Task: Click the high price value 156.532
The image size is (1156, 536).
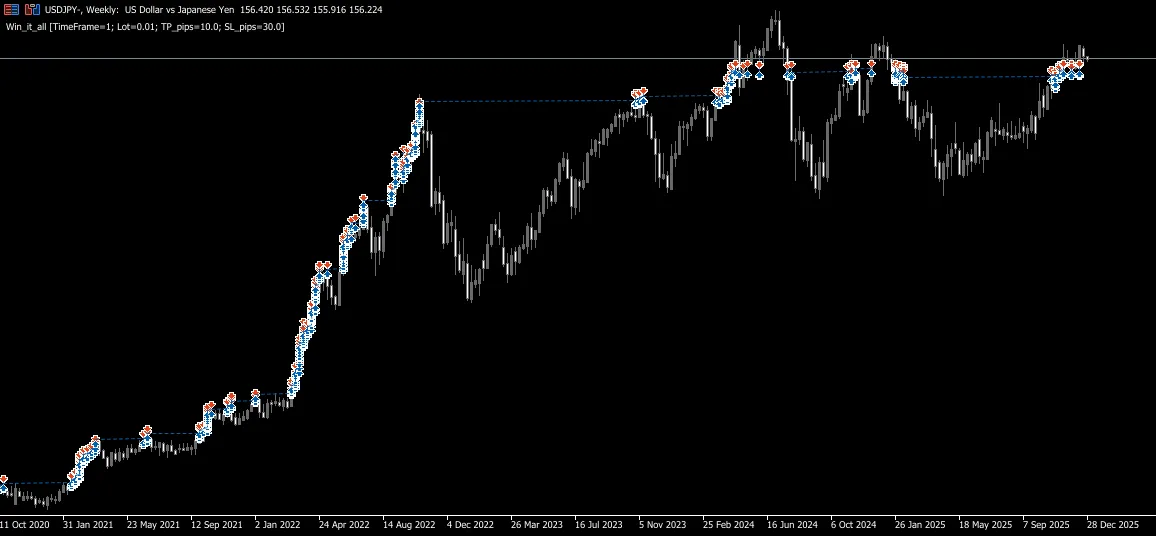Action: [294, 10]
